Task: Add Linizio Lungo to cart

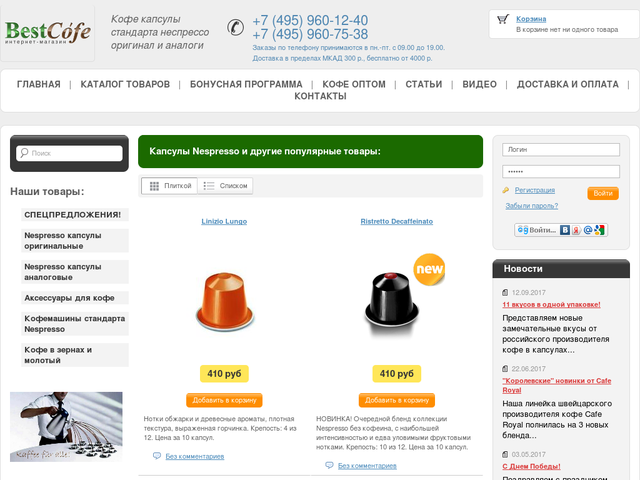Action: (x=224, y=400)
